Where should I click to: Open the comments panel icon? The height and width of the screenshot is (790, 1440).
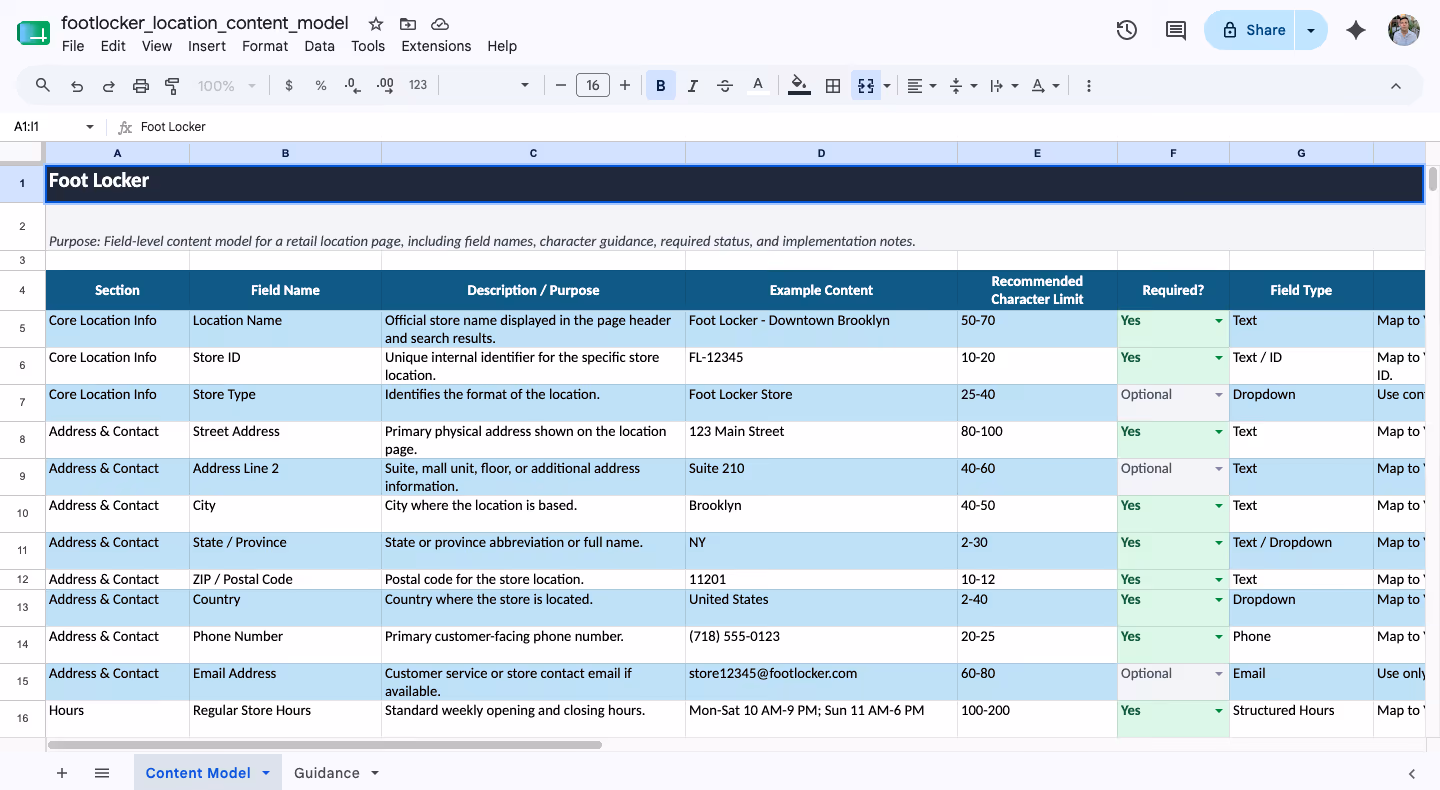[1176, 30]
